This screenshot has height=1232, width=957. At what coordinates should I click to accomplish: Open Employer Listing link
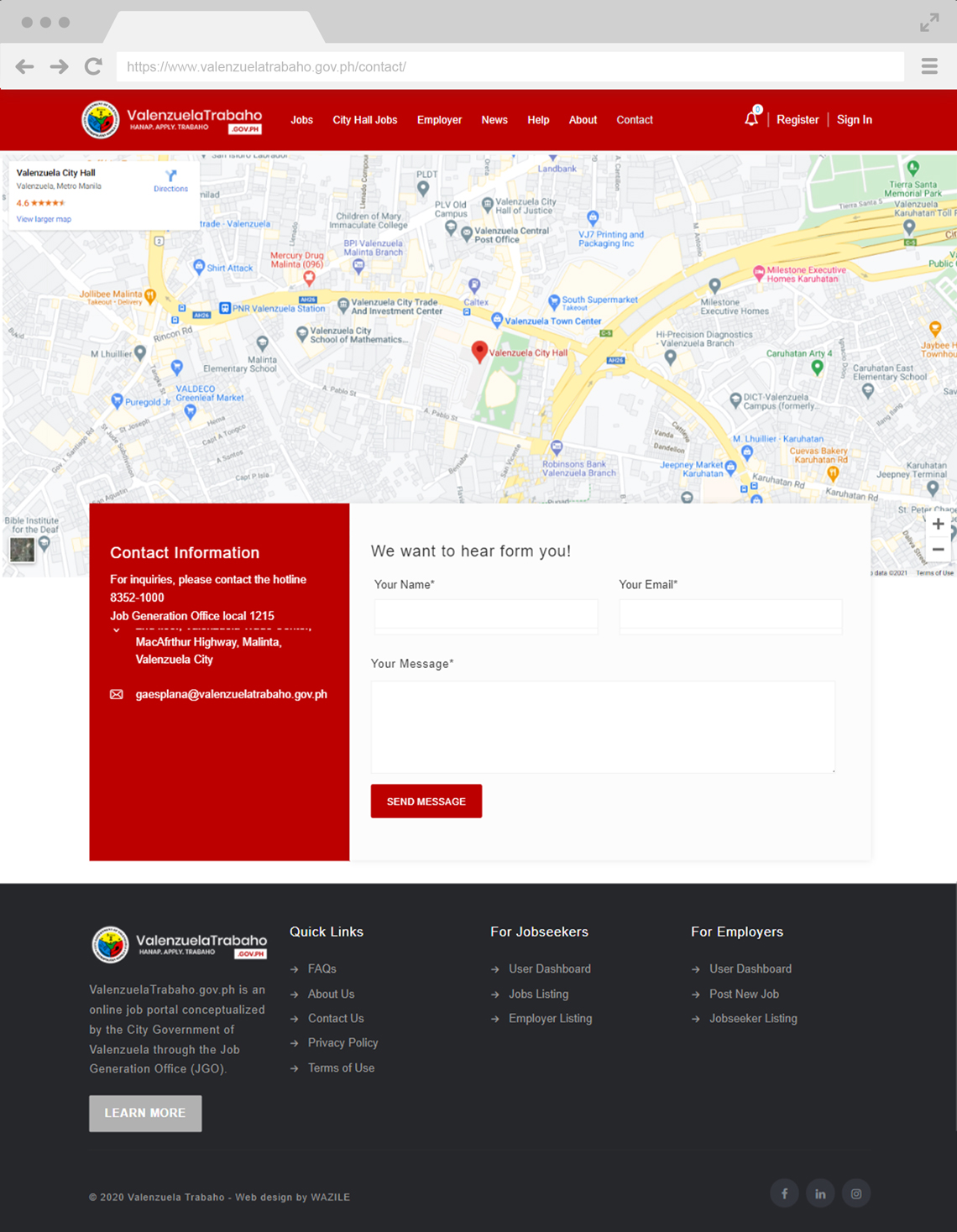551,1018
